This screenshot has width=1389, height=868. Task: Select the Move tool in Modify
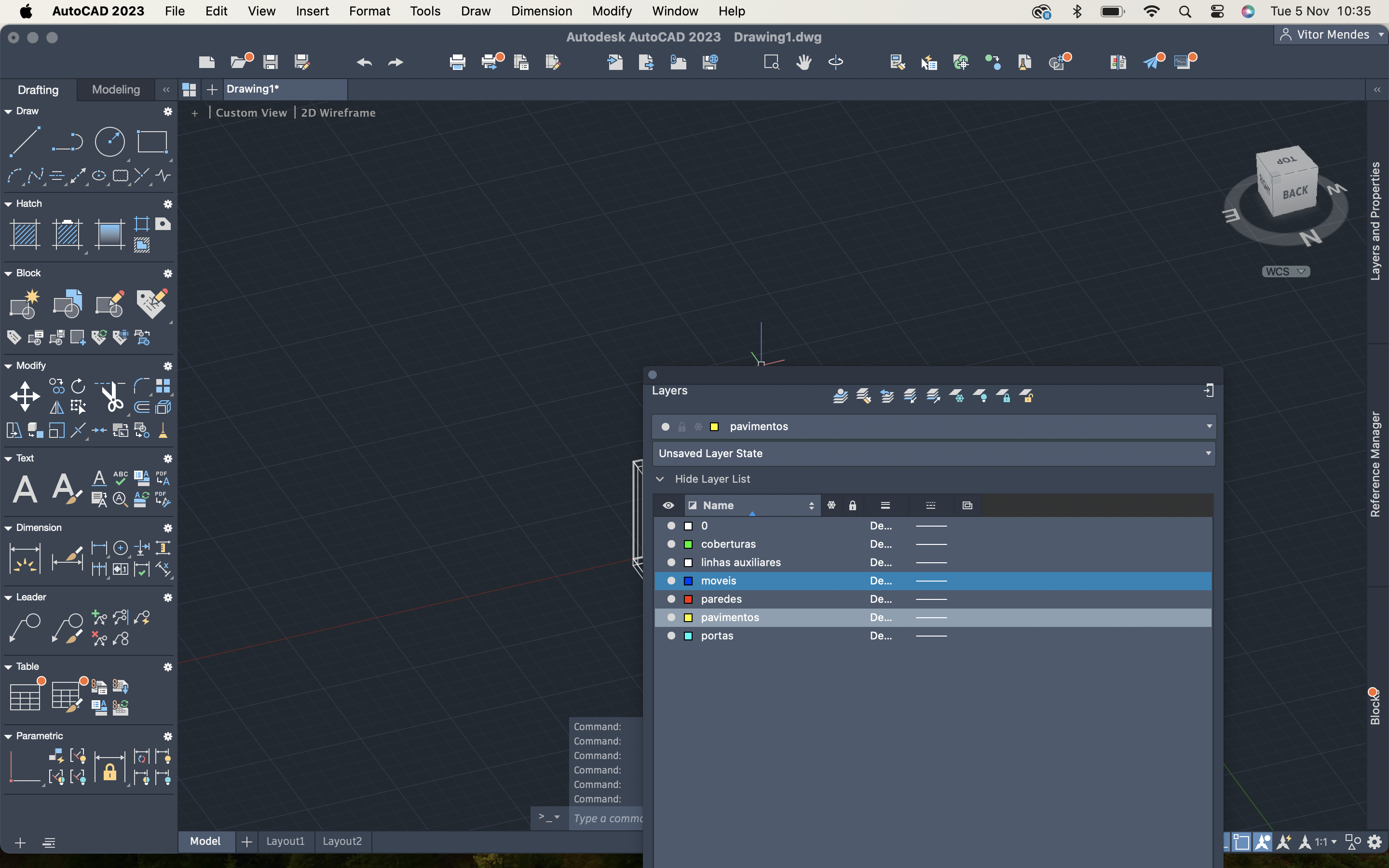25,396
